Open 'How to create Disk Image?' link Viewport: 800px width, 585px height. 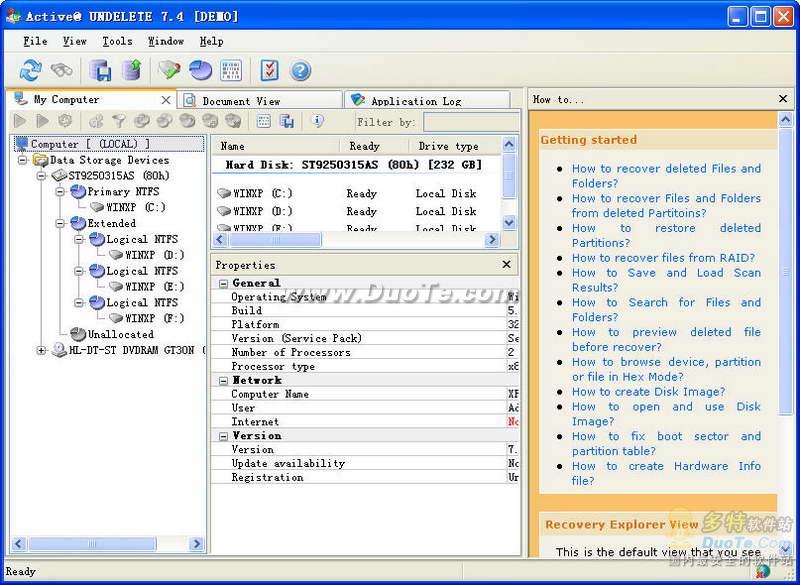click(648, 392)
